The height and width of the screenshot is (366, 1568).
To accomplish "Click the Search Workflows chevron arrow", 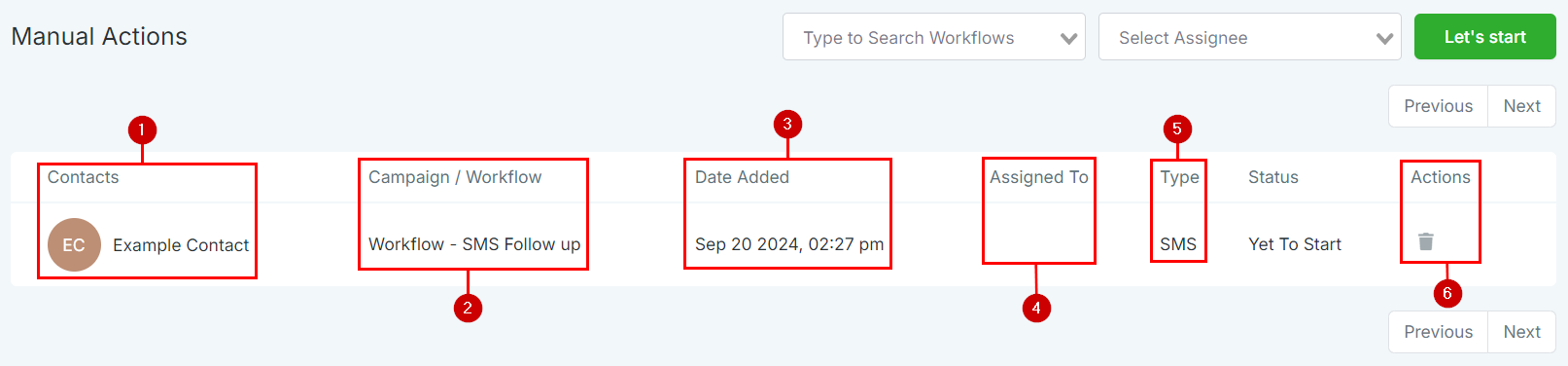I will 1068,39.
